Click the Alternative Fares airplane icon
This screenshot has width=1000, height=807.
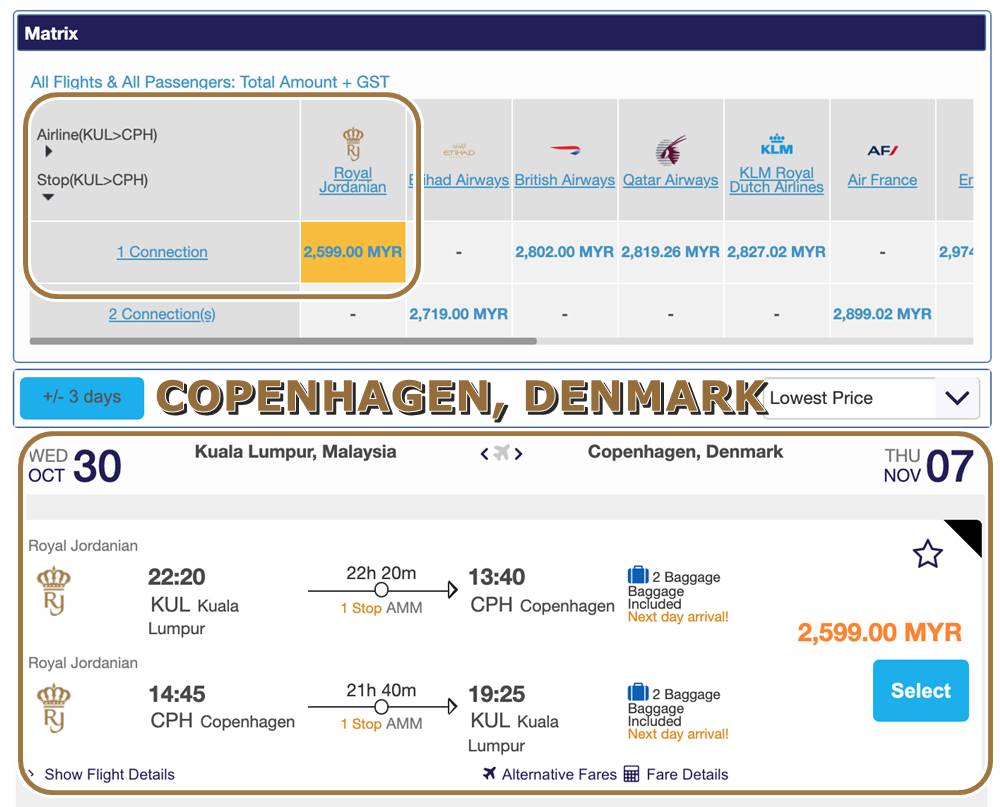489,774
